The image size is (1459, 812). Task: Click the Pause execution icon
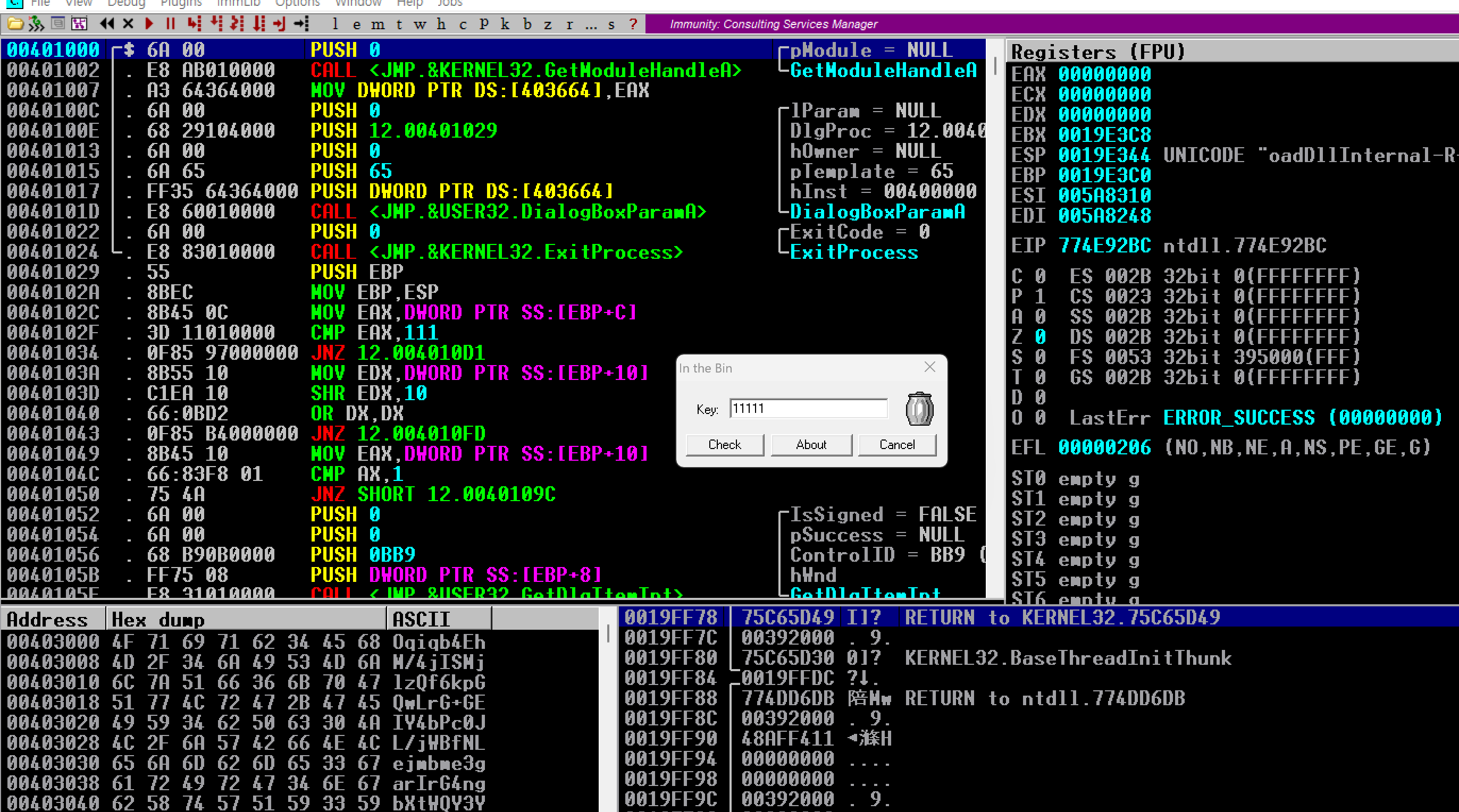(170, 24)
